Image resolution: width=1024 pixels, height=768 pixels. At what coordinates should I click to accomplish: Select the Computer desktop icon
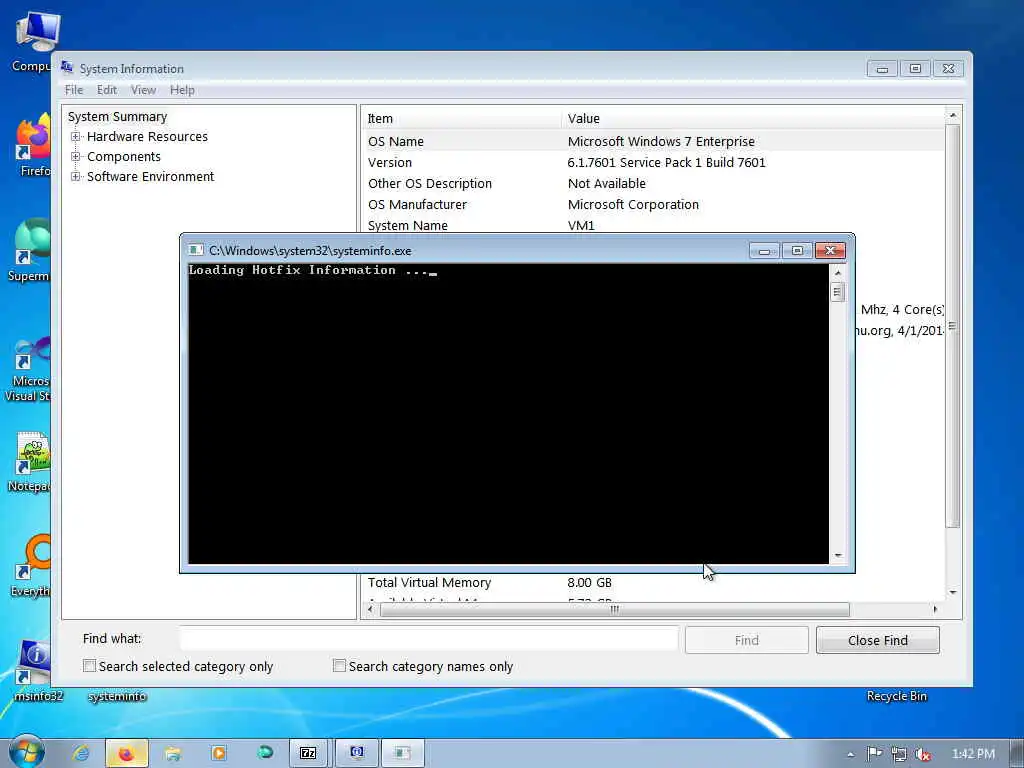click(x=31, y=42)
